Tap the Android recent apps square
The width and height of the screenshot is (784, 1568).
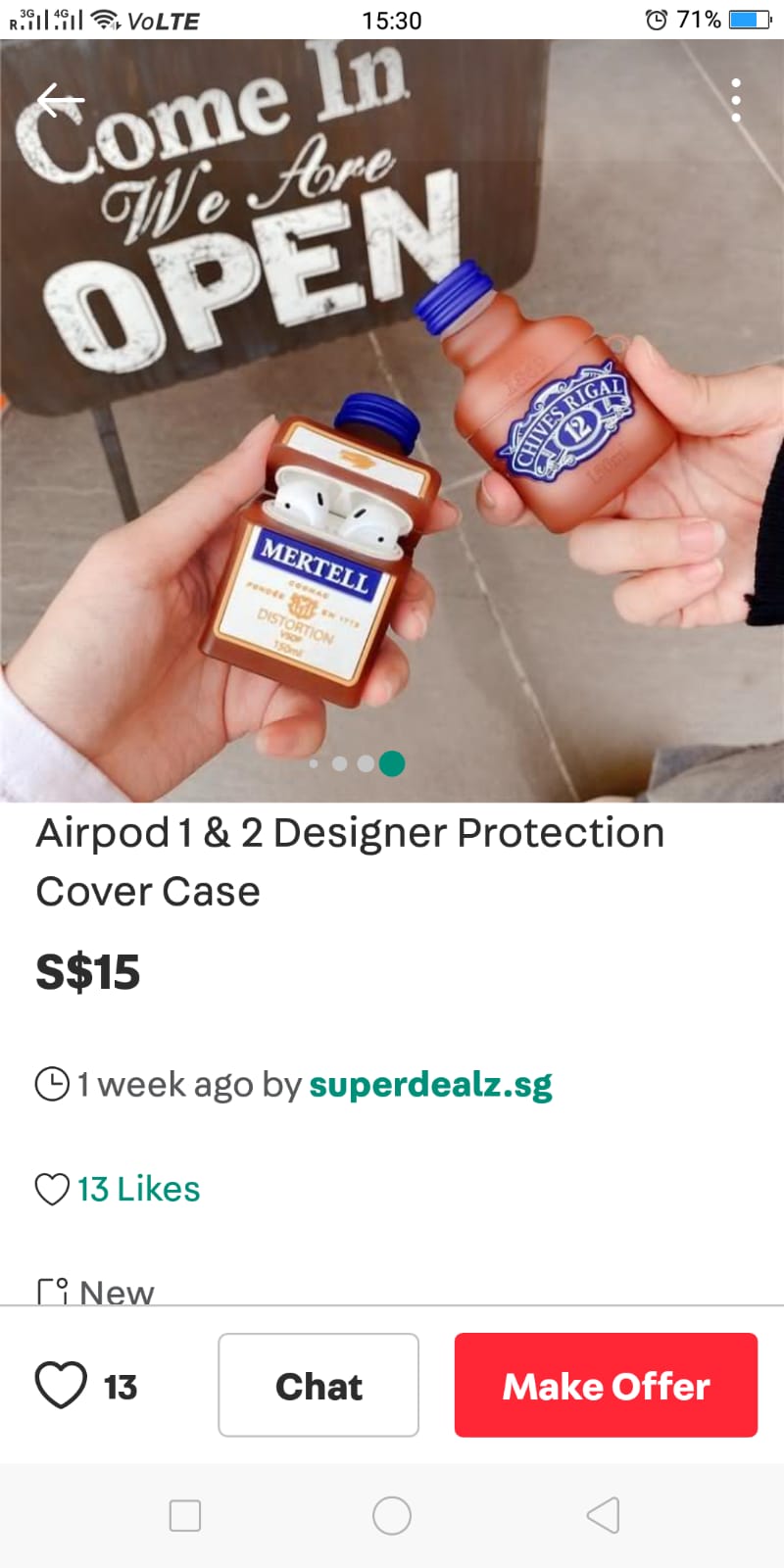tap(185, 1515)
